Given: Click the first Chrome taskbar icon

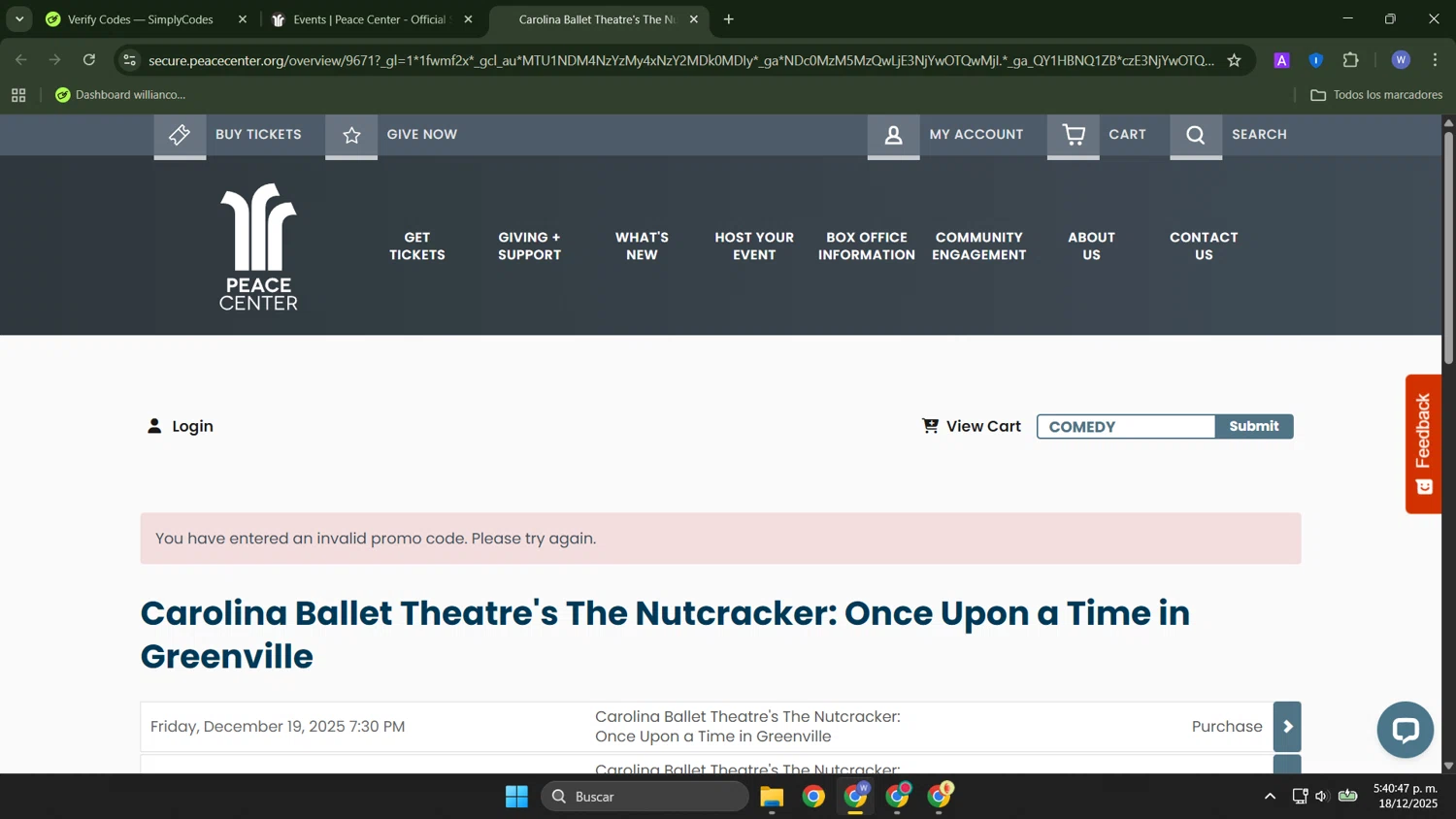Looking at the screenshot, I should [813, 797].
